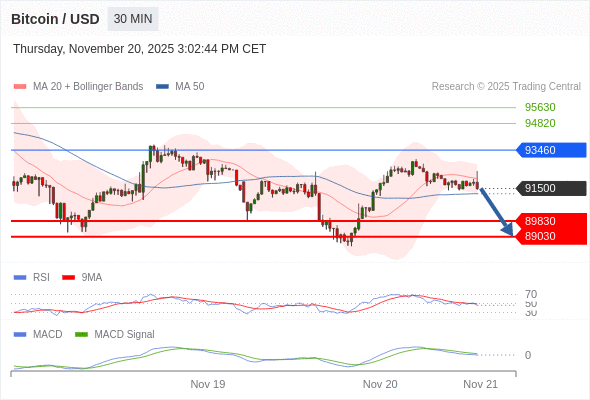Click the red 89030 support price tag
Screen dimensions: 590x400
point(551,236)
